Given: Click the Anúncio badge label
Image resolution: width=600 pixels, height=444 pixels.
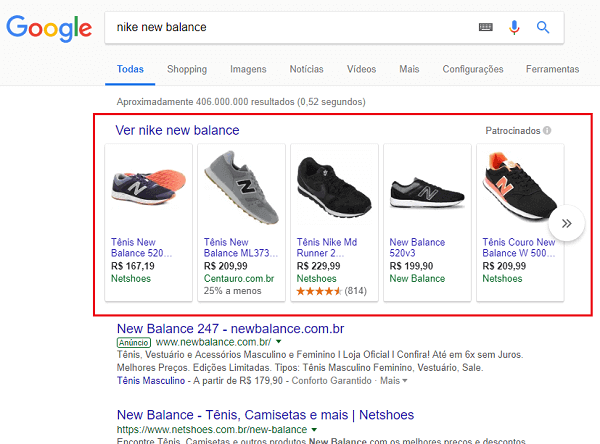Looking at the screenshot, I should [133, 342].
